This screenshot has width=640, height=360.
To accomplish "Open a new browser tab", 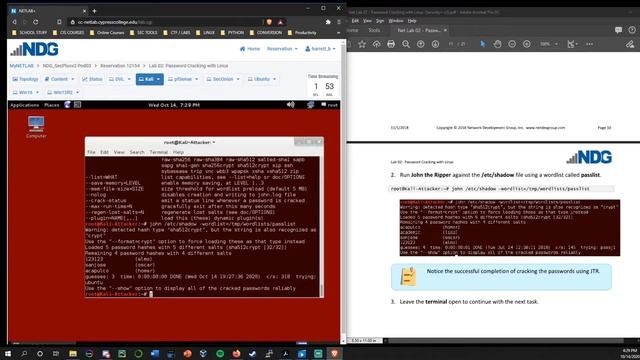I will coord(94,11).
